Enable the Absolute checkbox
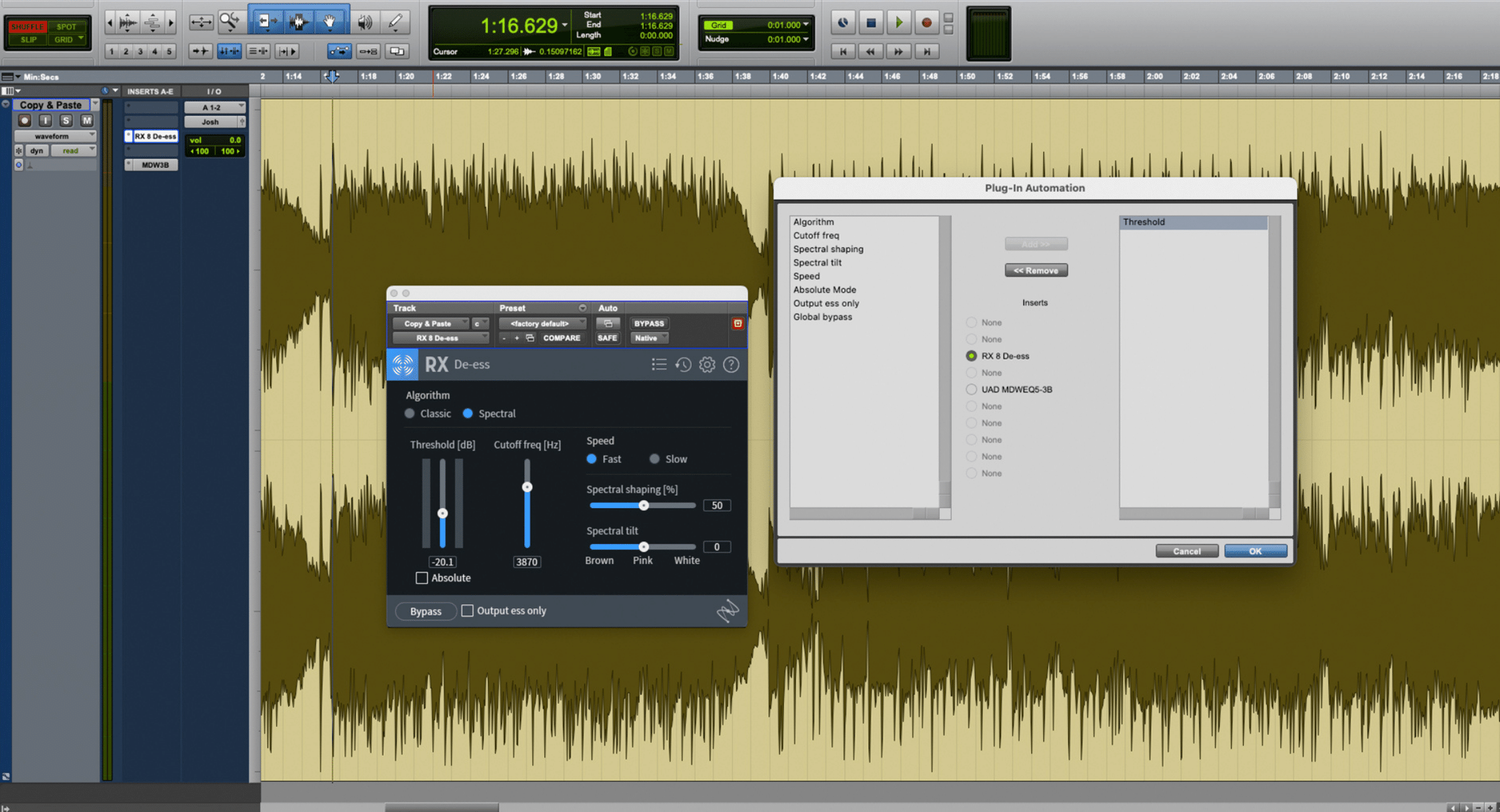This screenshot has height=812, width=1500. click(421, 578)
